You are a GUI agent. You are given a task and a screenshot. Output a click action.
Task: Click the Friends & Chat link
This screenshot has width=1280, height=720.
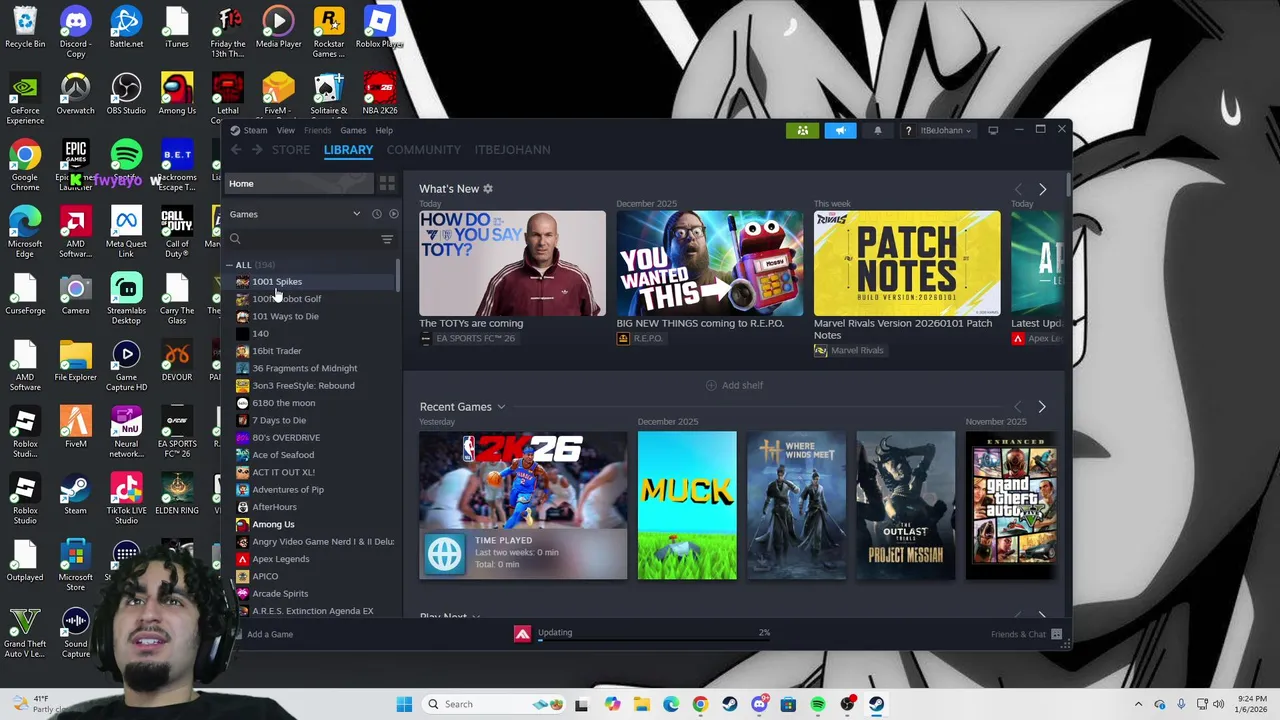(x=1018, y=634)
